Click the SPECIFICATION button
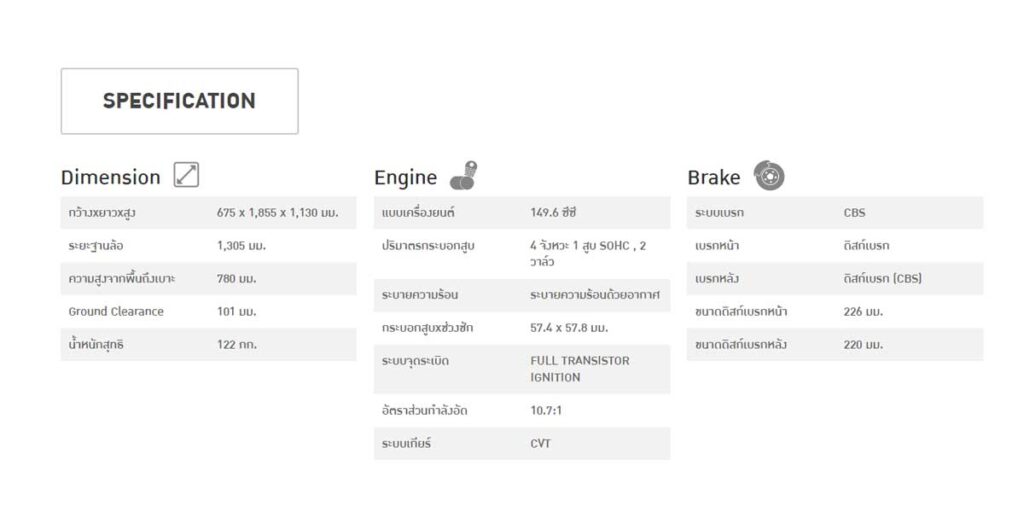The image size is (1024, 512). (179, 101)
